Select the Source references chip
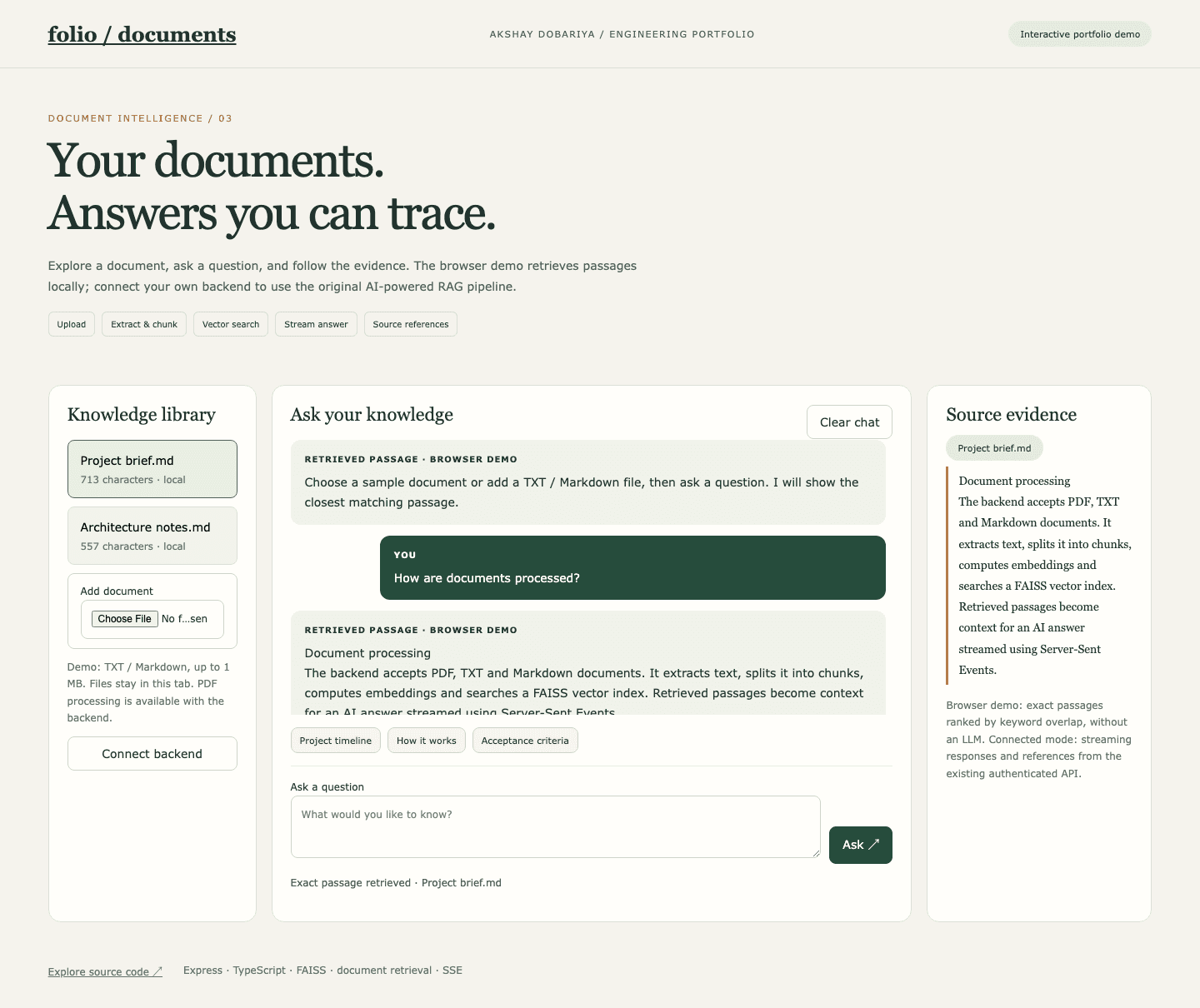Image resolution: width=1200 pixels, height=1008 pixels. pyautogui.click(x=411, y=324)
